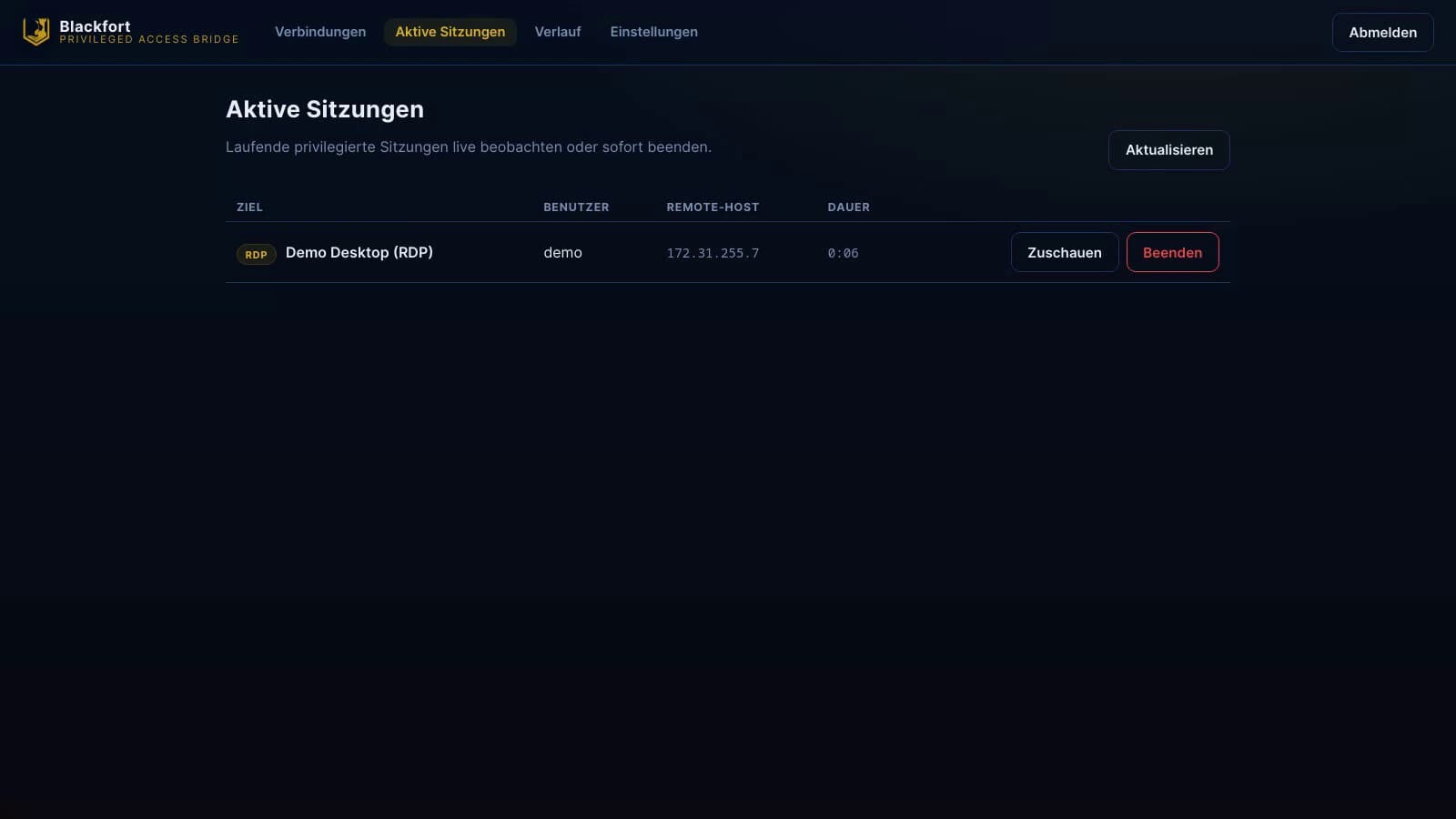Select the Aktive Sitzungen tab
This screenshot has height=819, width=1456.
coord(450,32)
